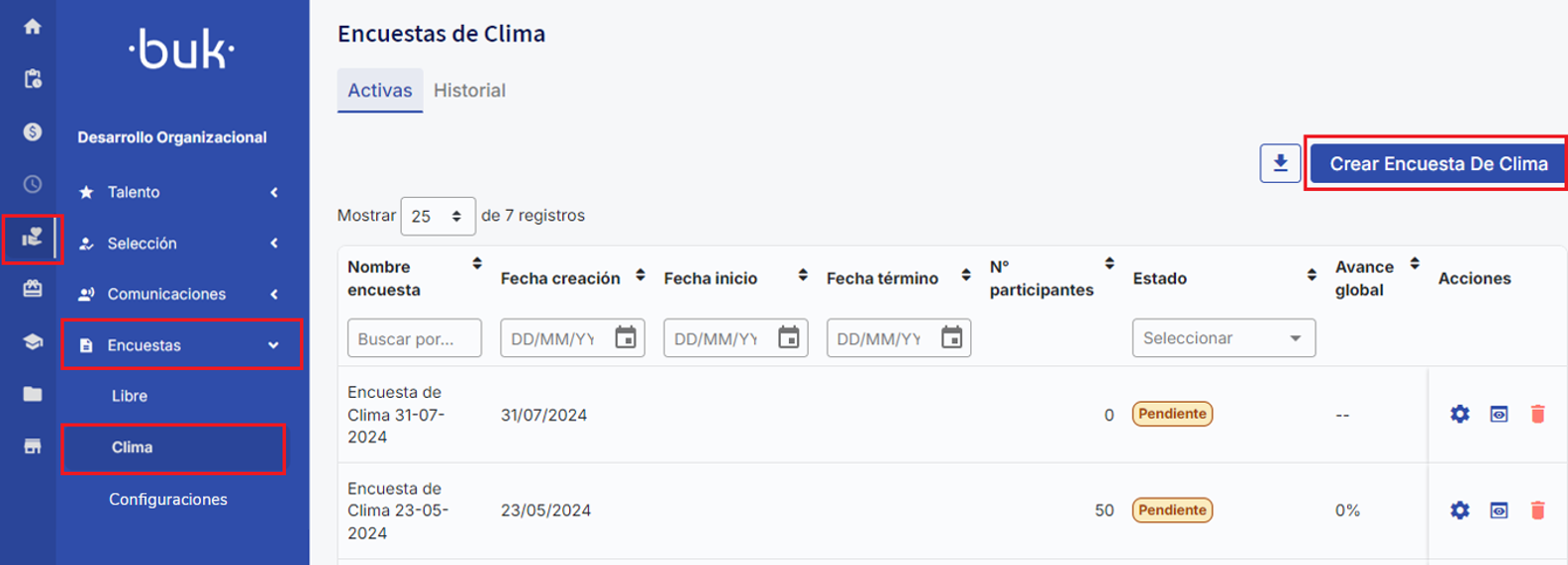The width and height of the screenshot is (1568, 565).
Task: Open the Estado Seleccionar dropdown
Action: coord(1224,338)
